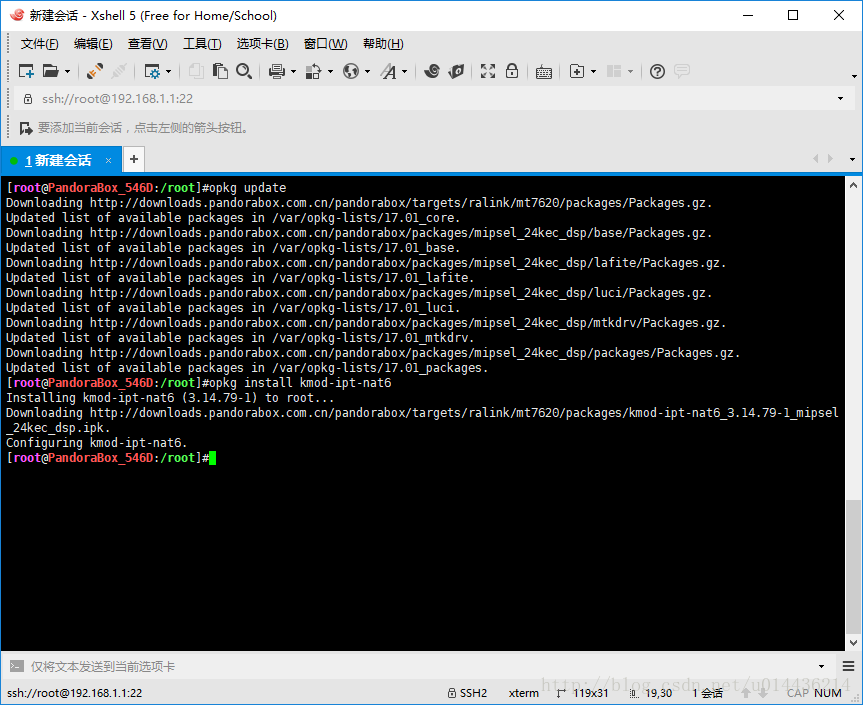This screenshot has height=705, width=863.
Task: Click the green terminal cursor at prompt
Action: tap(212, 458)
